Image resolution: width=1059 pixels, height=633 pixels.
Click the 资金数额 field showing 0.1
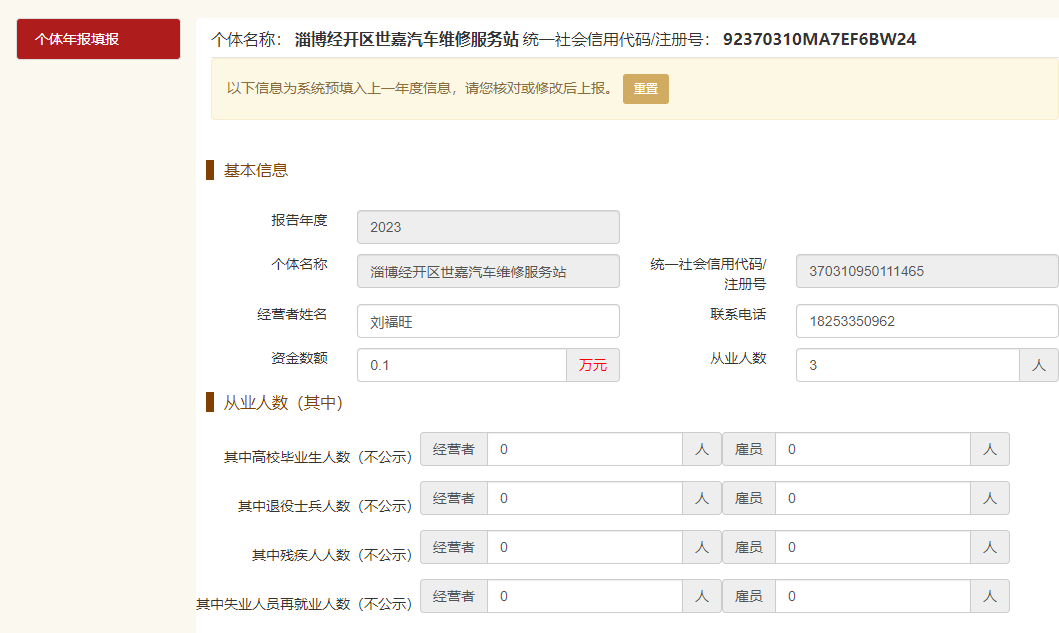(462, 365)
